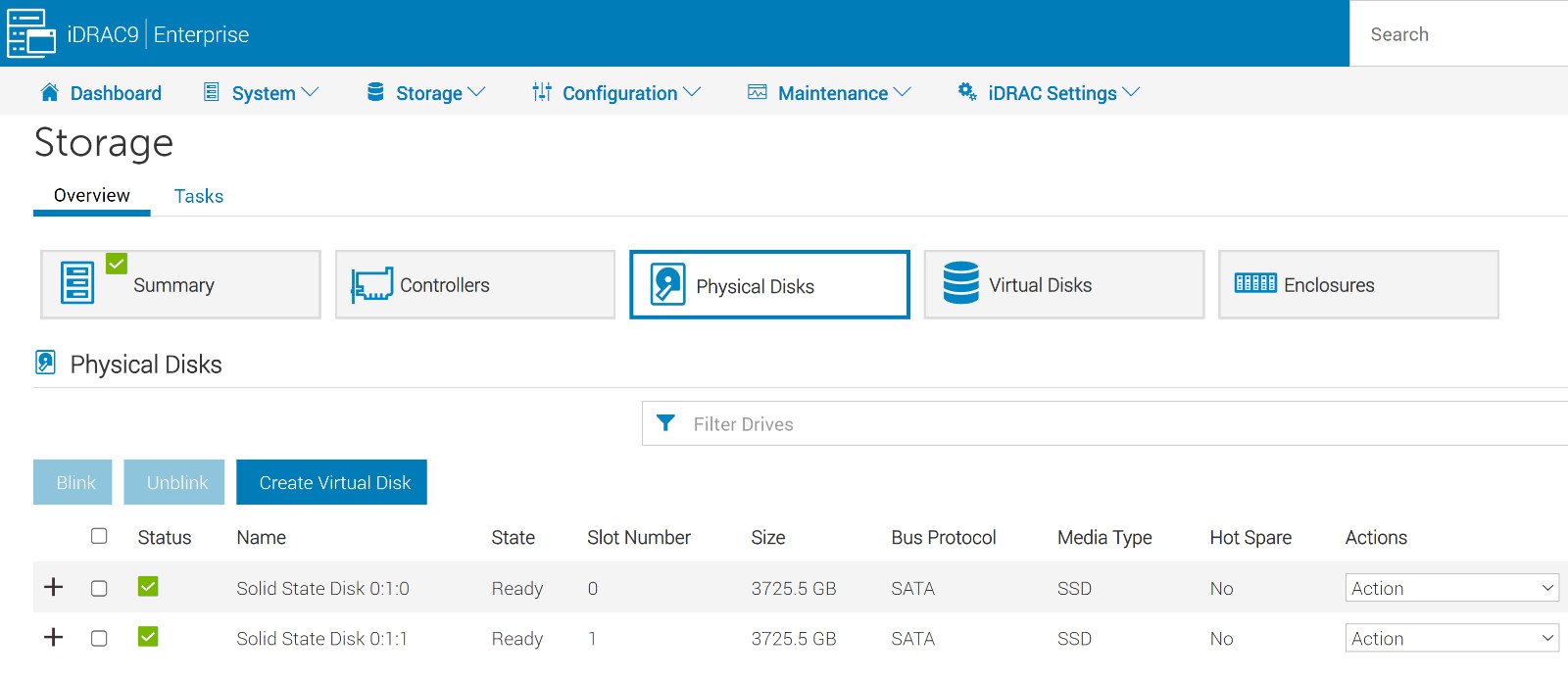Click the iDRAC9 server logo icon
The height and width of the screenshot is (682, 1568).
[31, 33]
